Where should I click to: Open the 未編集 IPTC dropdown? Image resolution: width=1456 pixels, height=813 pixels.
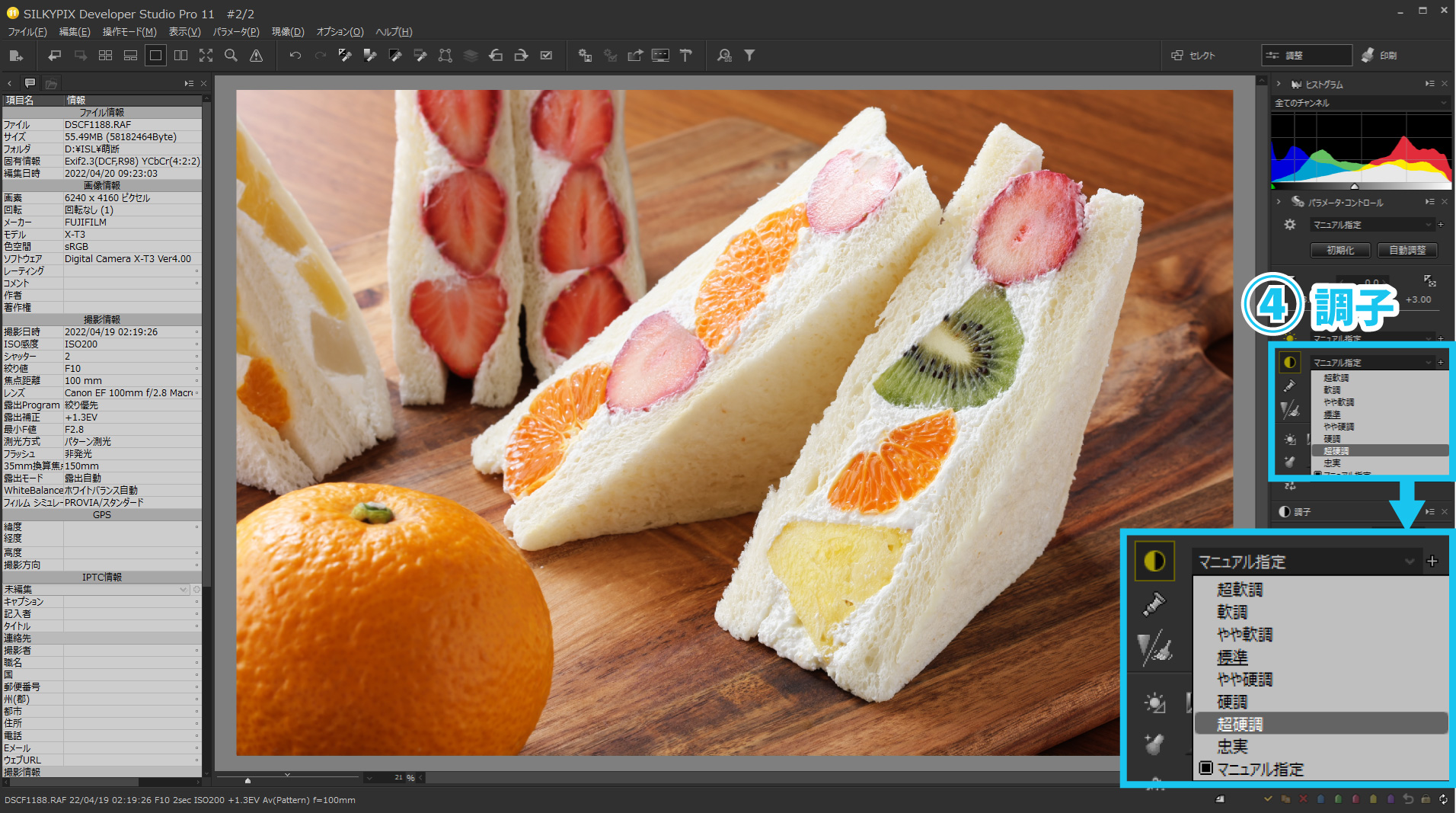96,589
